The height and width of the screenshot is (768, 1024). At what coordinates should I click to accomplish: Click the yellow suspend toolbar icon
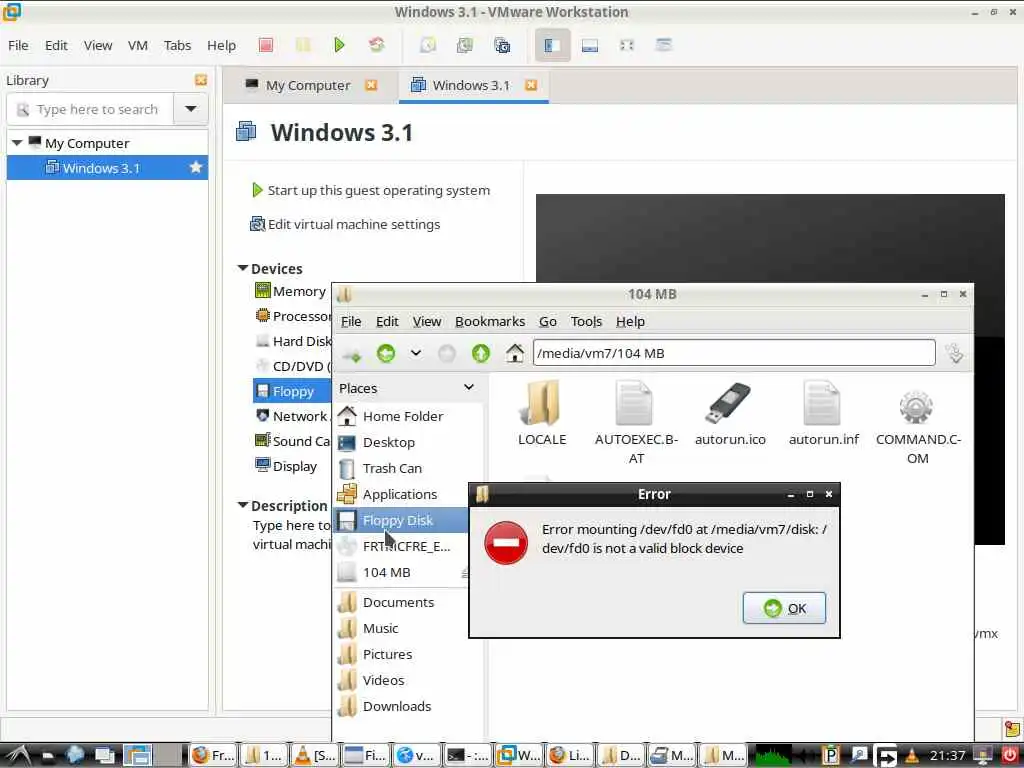coord(303,45)
